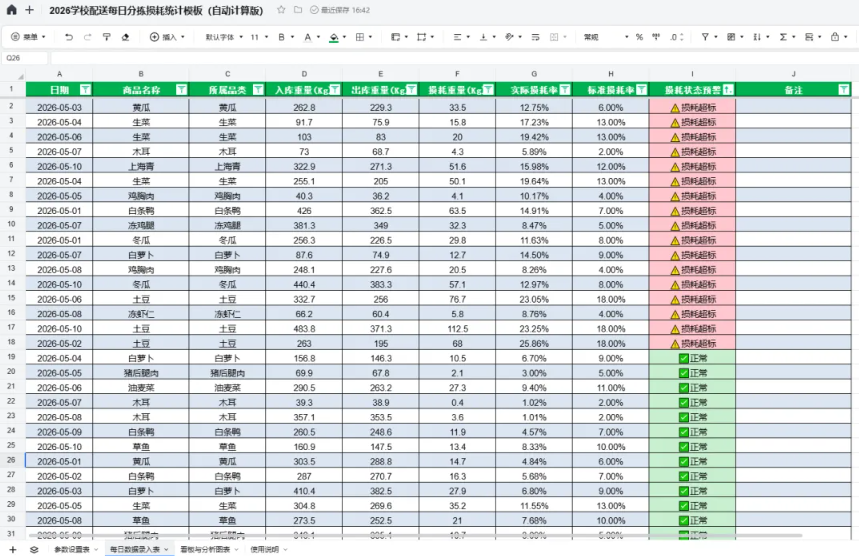Switch to 看板与分析图表 sheet tab
The width and height of the screenshot is (859, 556).
(205, 549)
